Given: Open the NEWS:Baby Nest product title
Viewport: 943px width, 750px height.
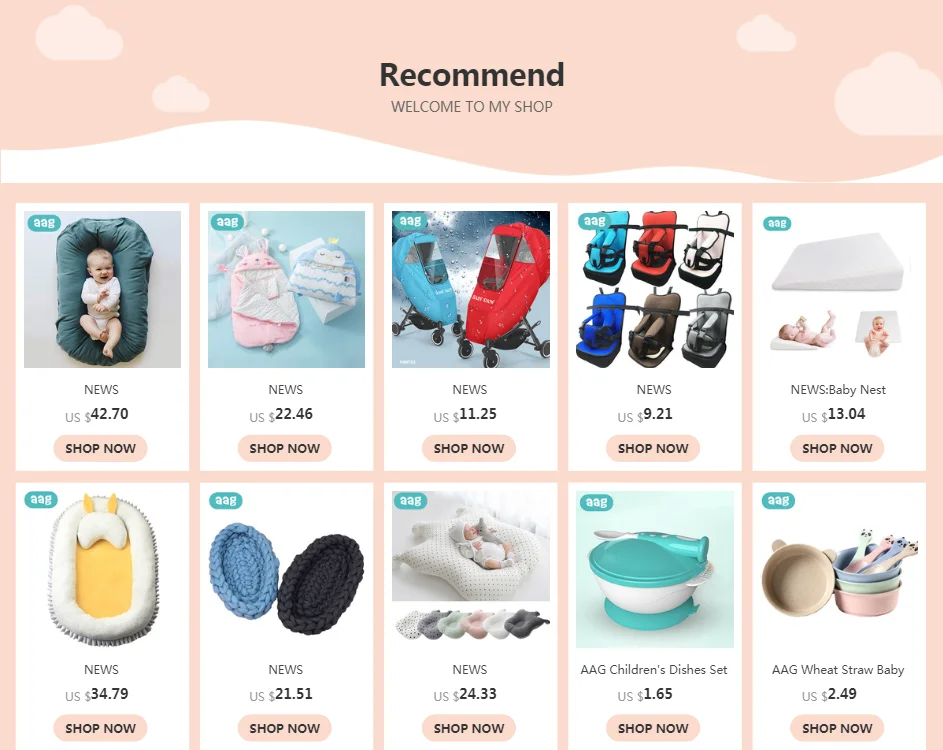Looking at the screenshot, I should click(x=838, y=390).
